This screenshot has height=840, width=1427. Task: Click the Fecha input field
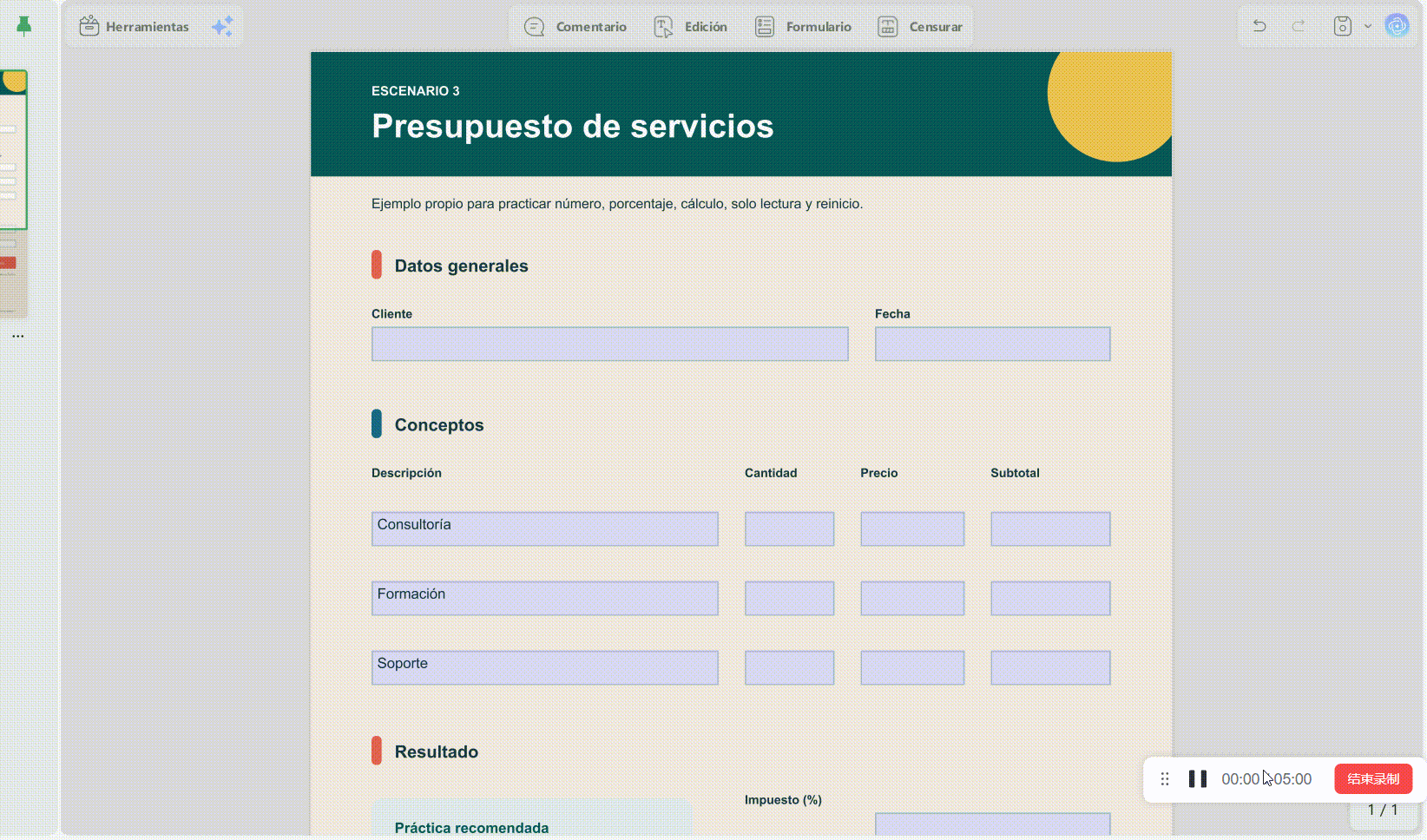993,344
